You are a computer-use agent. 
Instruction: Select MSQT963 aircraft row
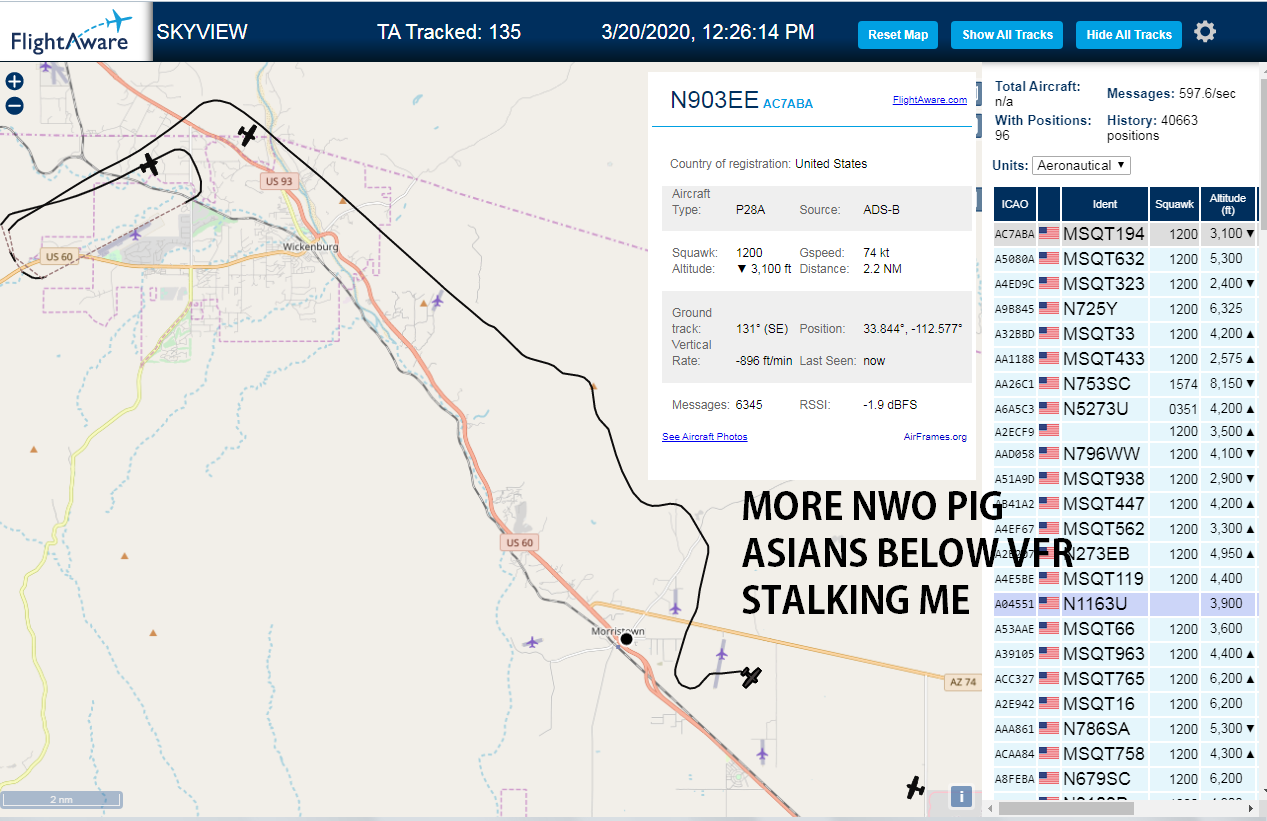coord(1125,654)
